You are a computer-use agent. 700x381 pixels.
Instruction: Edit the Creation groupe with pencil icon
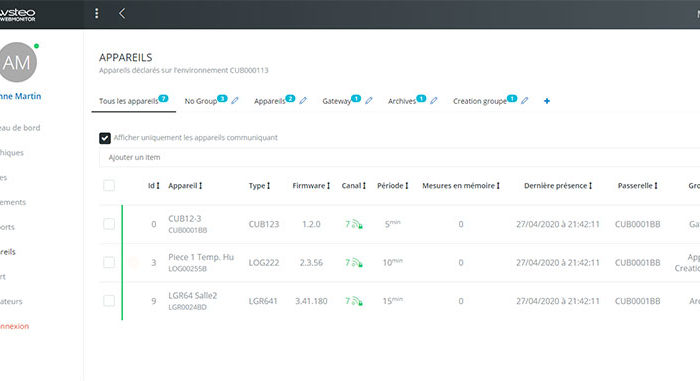(x=525, y=100)
